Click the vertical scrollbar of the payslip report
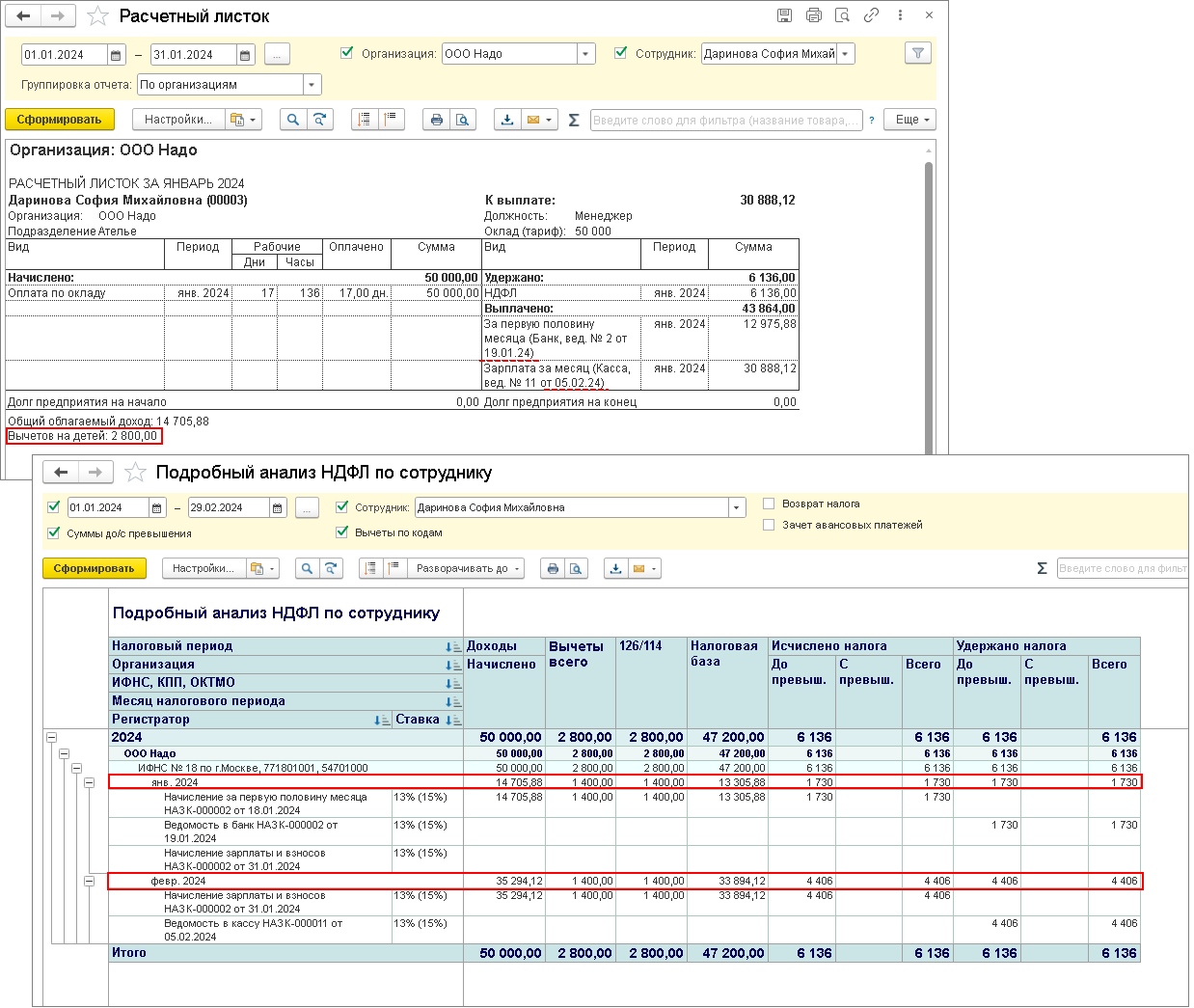This screenshot has width=1194, height=1008. (929, 289)
